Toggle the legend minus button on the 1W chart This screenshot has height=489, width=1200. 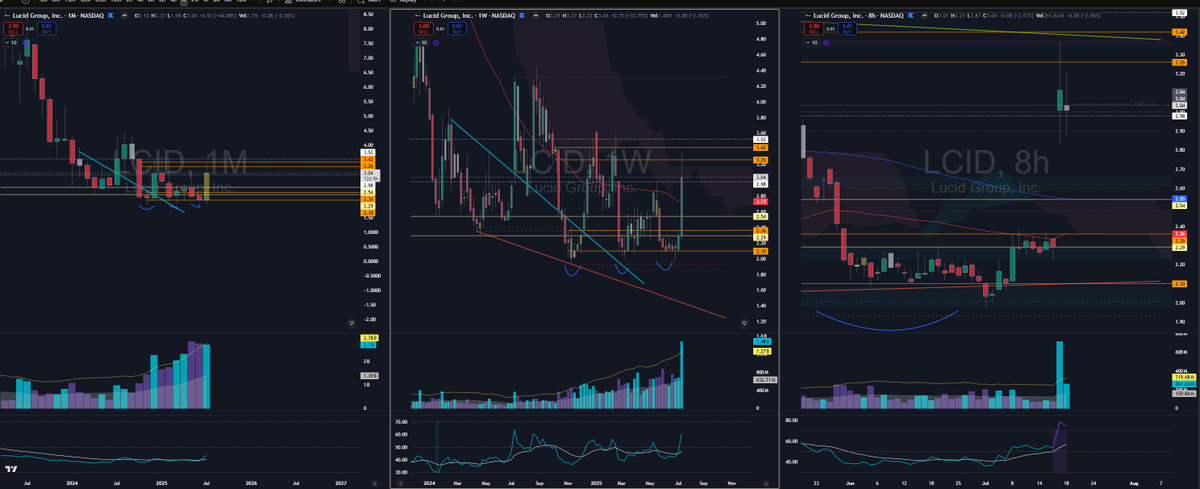tap(536, 16)
